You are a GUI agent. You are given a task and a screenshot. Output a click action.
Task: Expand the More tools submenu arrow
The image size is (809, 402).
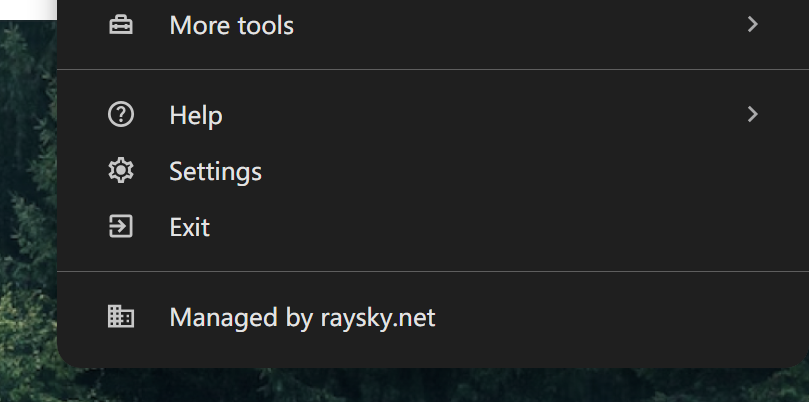[753, 24]
